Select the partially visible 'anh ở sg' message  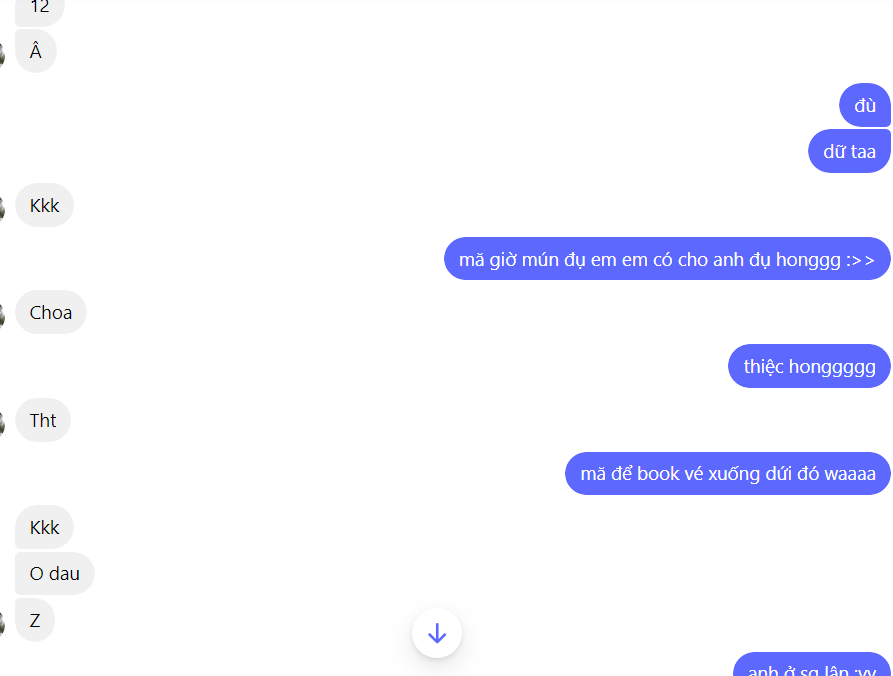coord(812,665)
